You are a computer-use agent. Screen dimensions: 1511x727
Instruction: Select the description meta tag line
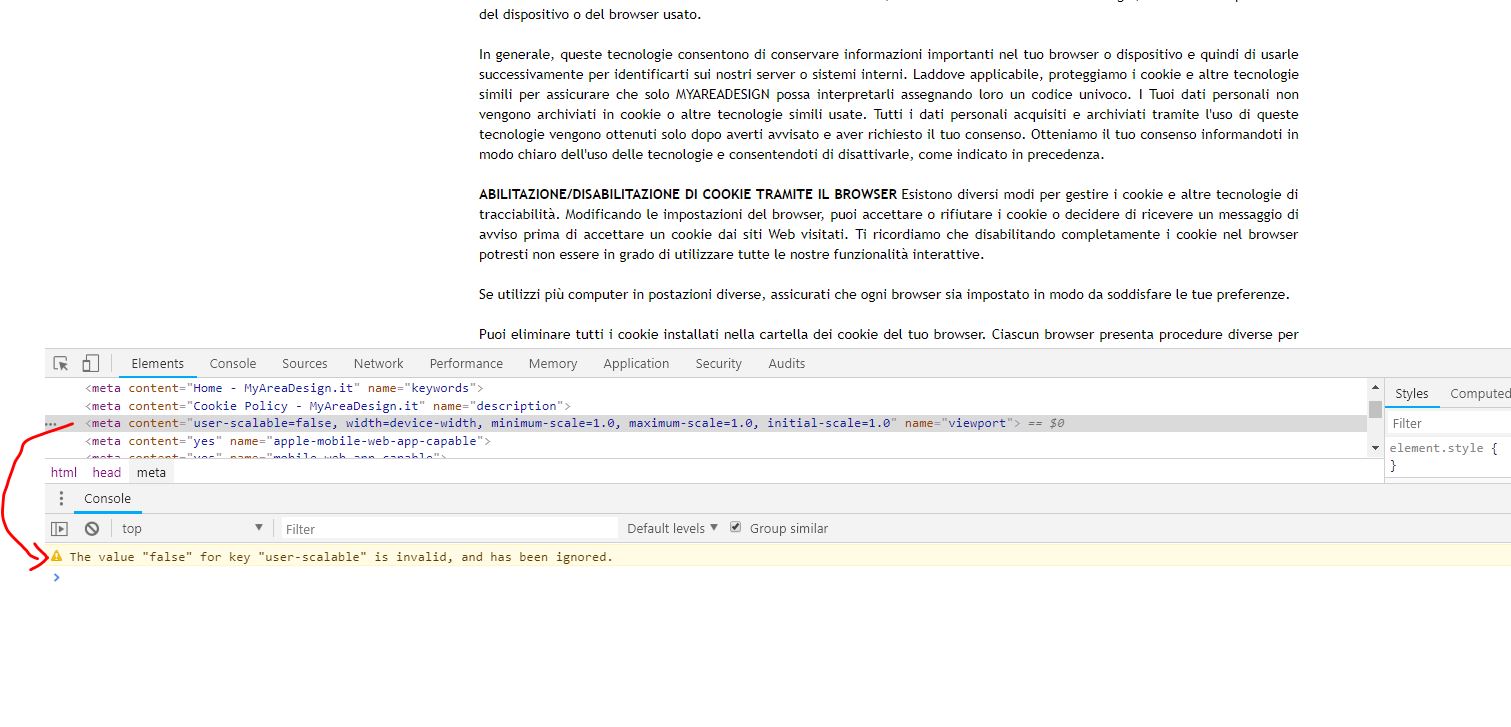point(328,406)
